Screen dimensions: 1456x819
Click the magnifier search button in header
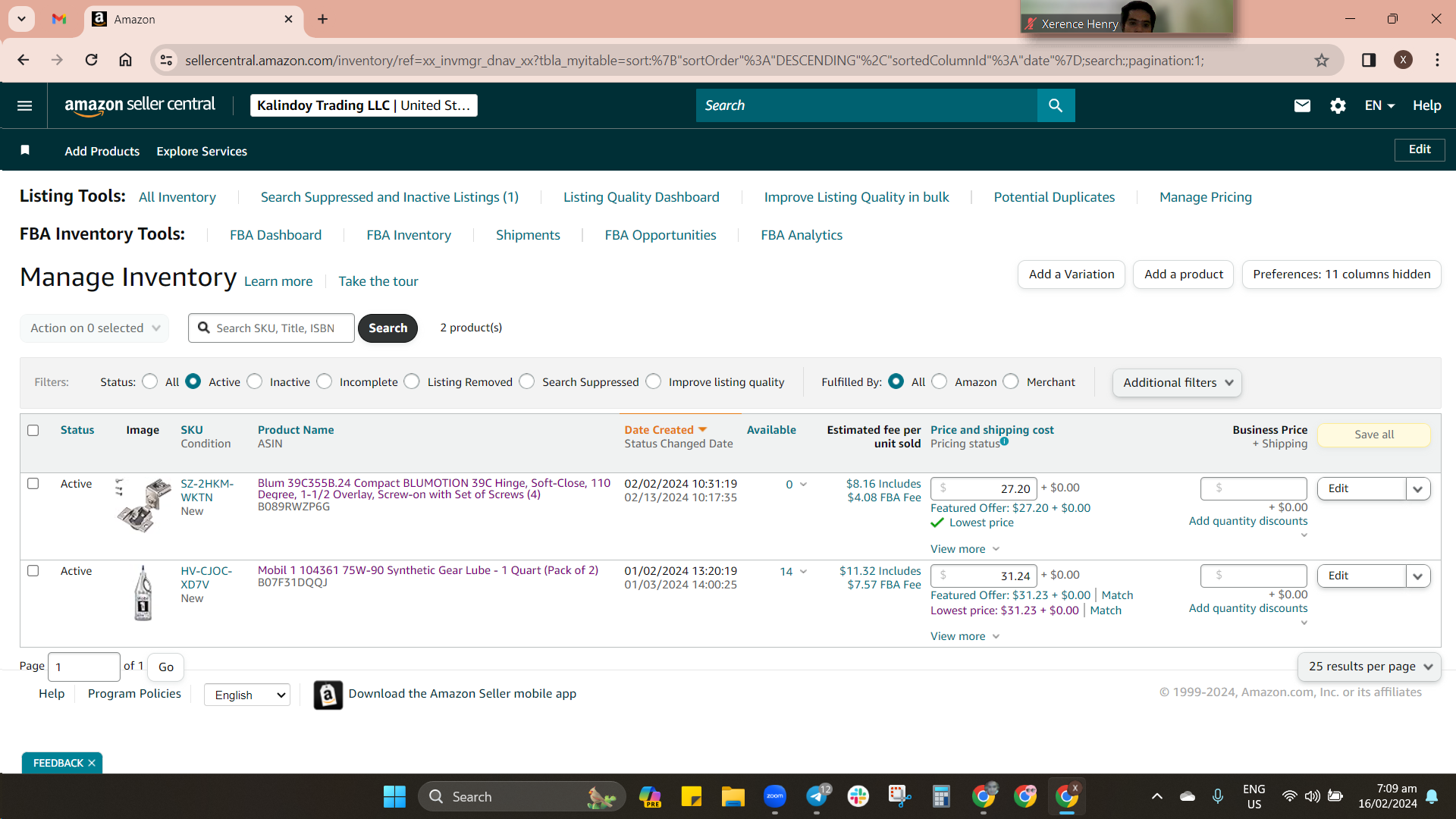click(x=1056, y=105)
